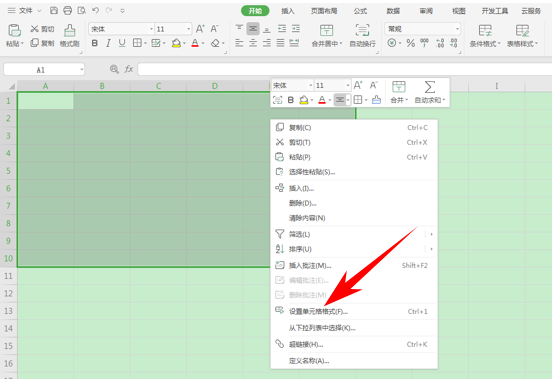Toggle Underline in the ribbon
Image resolution: width=553 pixels, height=379 pixels.
tap(122, 43)
